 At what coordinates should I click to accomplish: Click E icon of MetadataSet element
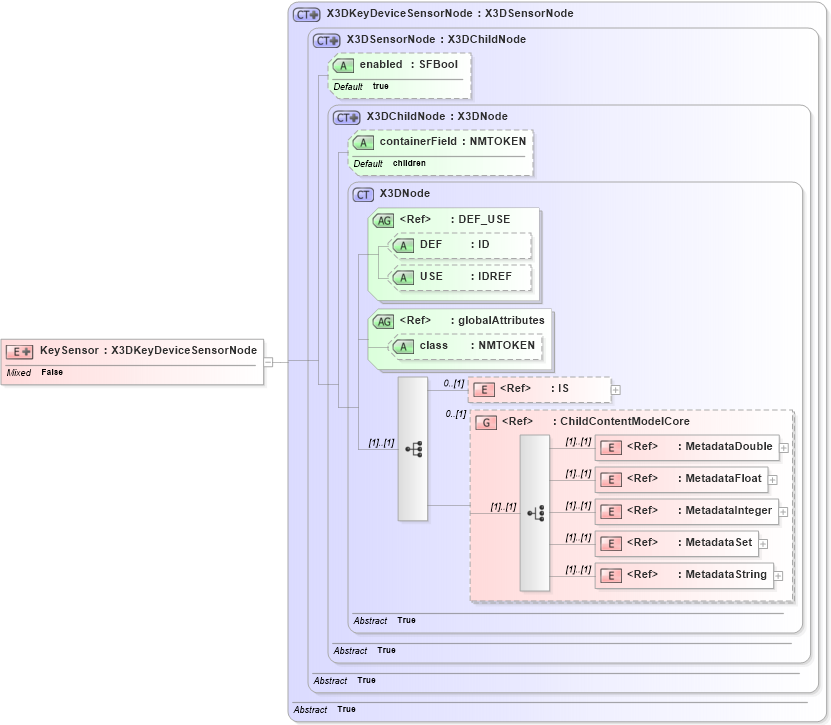pyautogui.click(x=611, y=544)
